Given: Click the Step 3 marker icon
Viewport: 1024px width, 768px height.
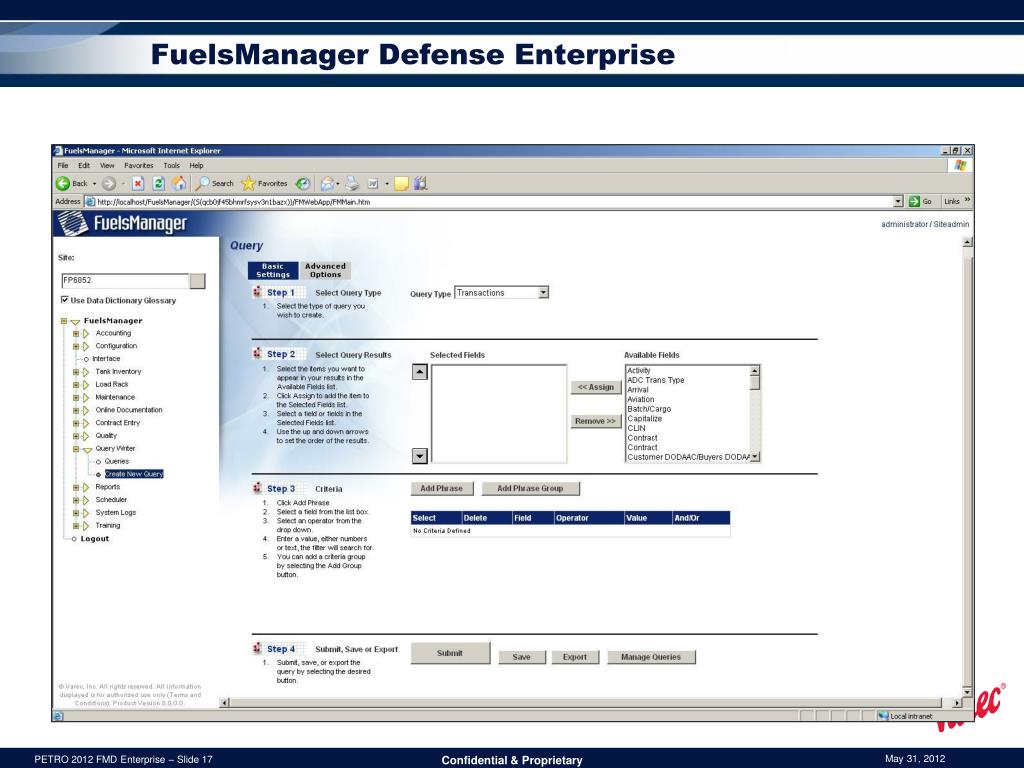Looking at the screenshot, I should (x=257, y=488).
